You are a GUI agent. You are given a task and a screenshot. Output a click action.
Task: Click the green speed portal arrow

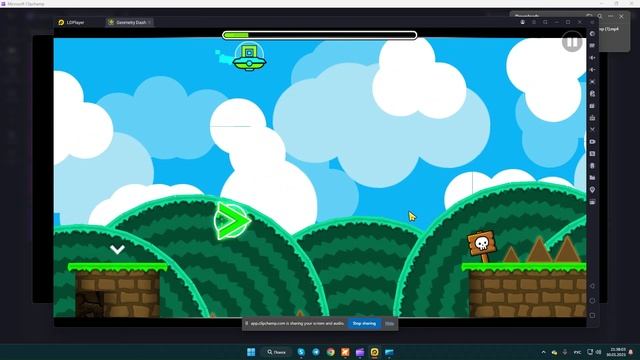[x=232, y=221]
